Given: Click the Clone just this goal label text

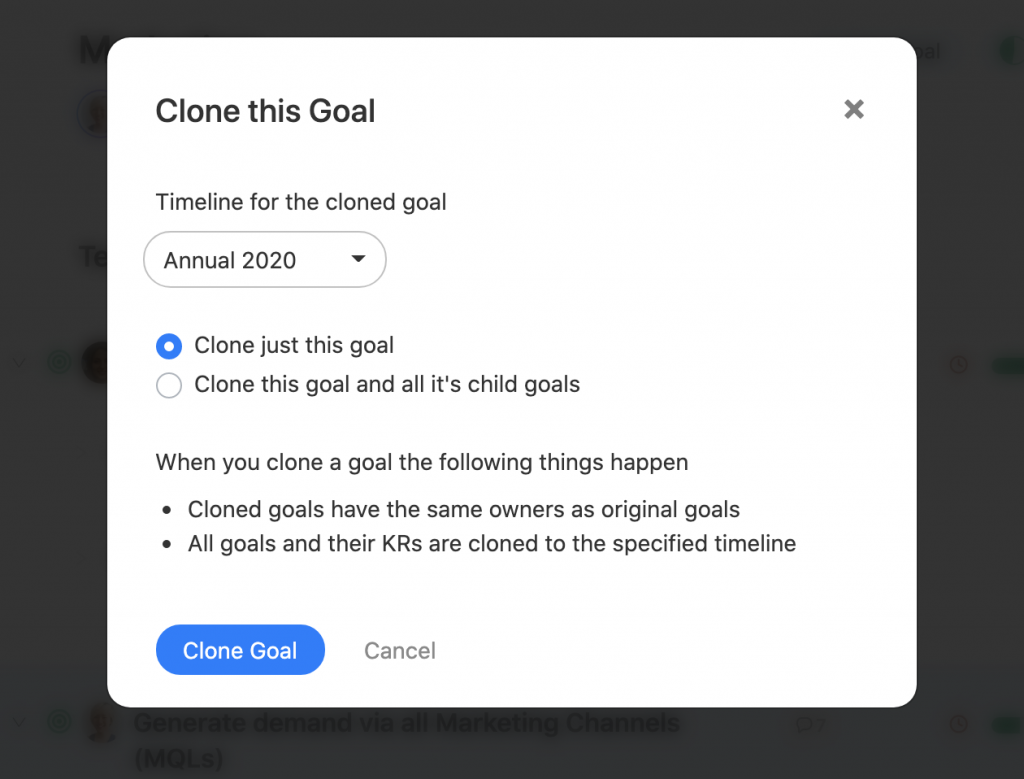Looking at the screenshot, I should (294, 345).
